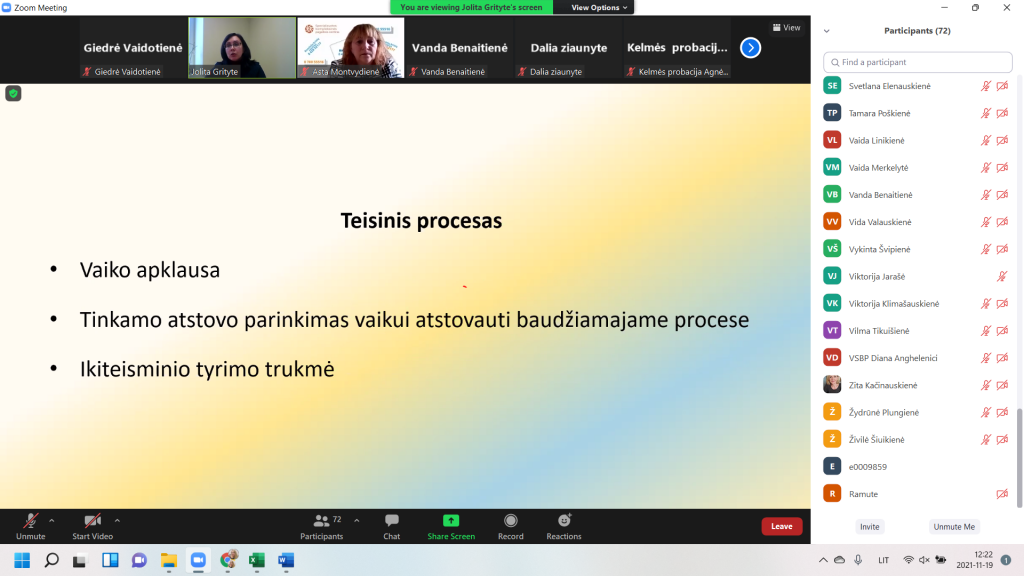
Task: Select Dalia ziaunyte video tile
Action: point(568,48)
